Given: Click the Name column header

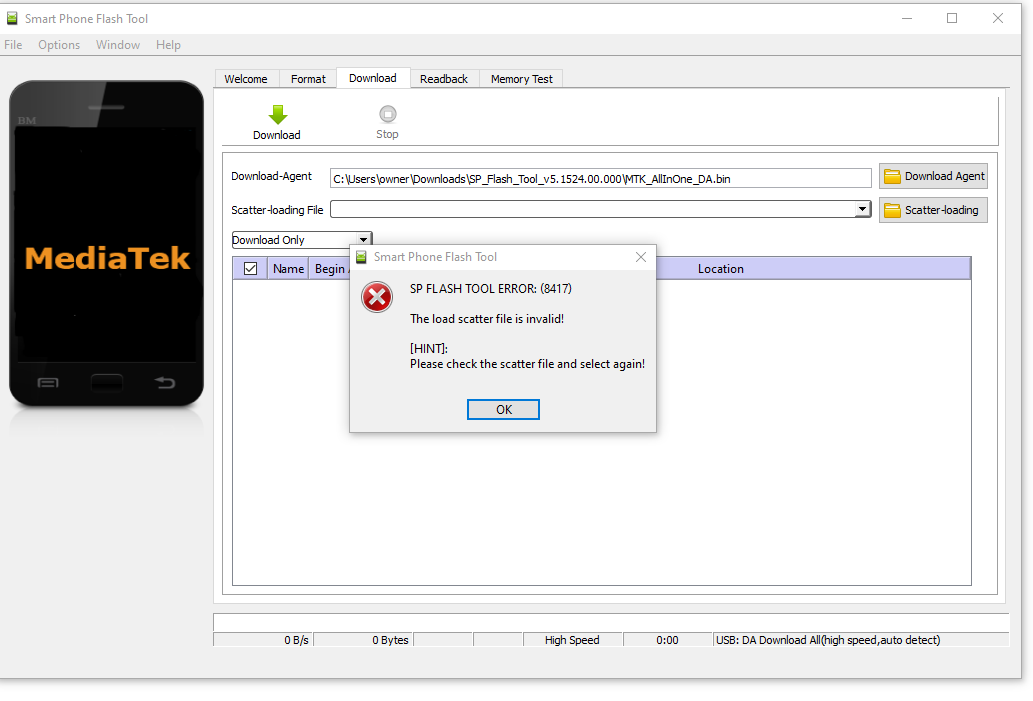Looking at the screenshot, I should coord(289,269).
